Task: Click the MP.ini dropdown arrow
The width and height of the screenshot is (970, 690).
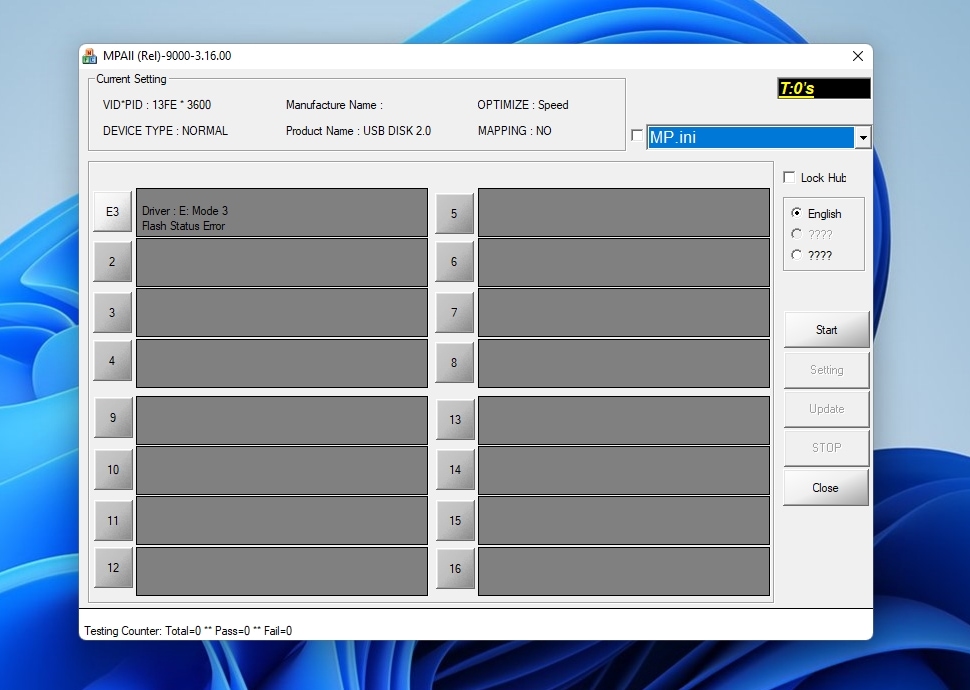Action: tap(862, 137)
